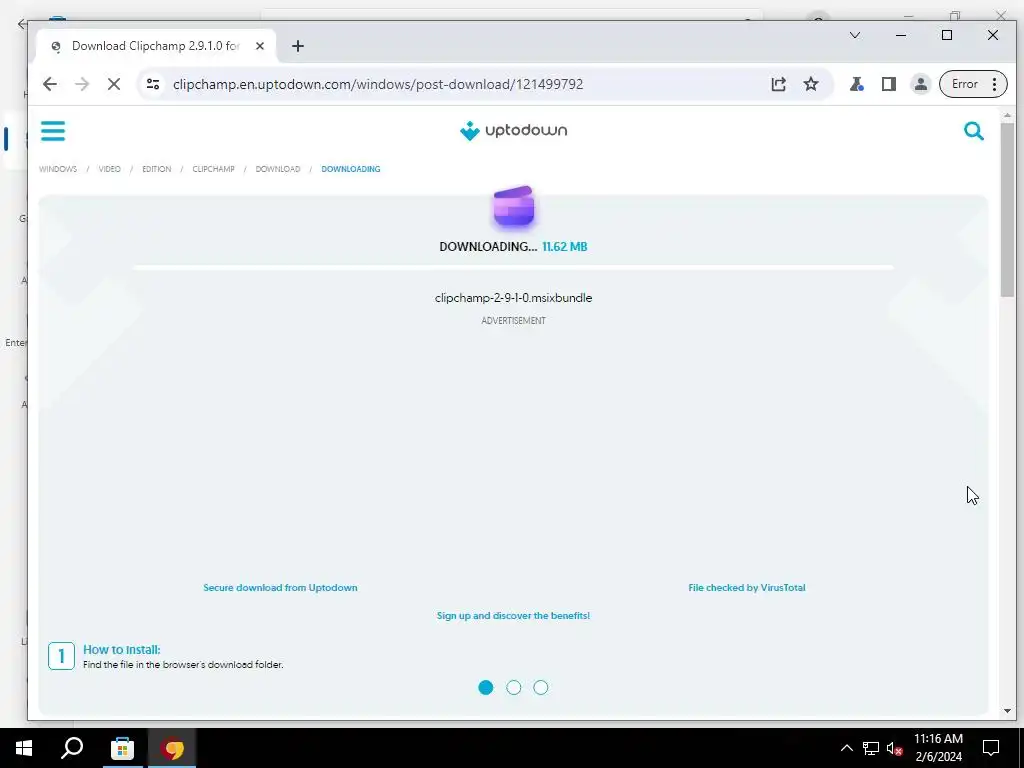This screenshot has height=768, width=1024.
Task: Maximize the Chrome window
Action: [947, 35]
